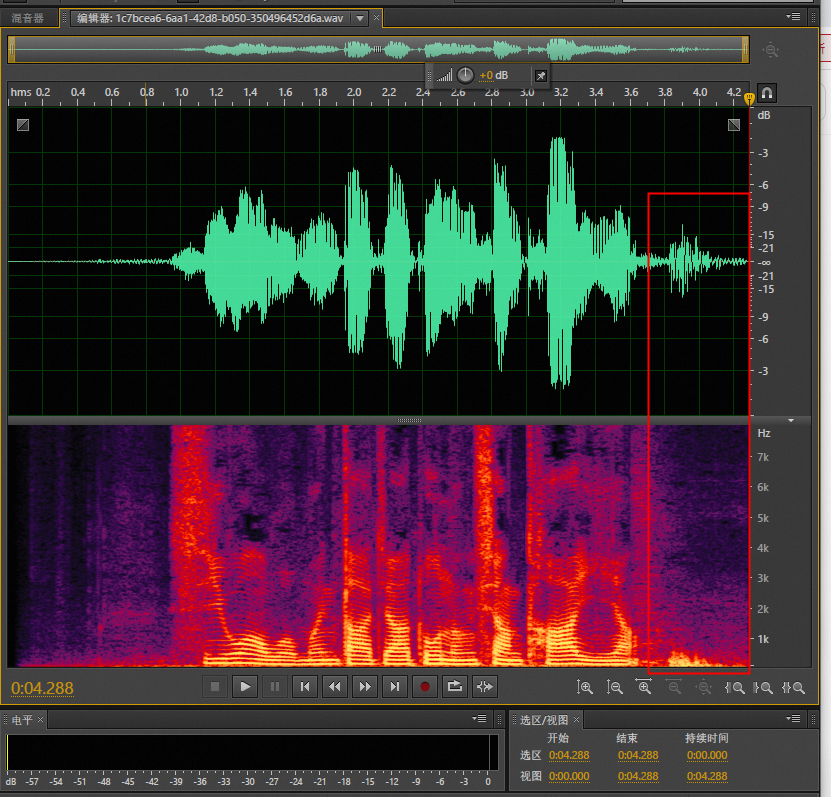The image size is (831, 797).
Task: Click the selection start time value
Action: click(x=568, y=755)
